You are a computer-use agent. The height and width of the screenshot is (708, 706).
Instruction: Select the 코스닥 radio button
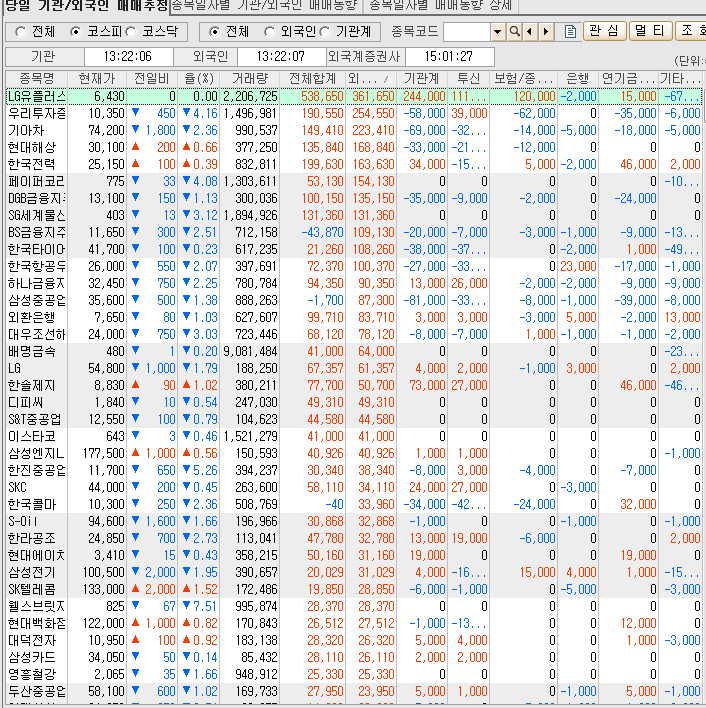click(130, 32)
